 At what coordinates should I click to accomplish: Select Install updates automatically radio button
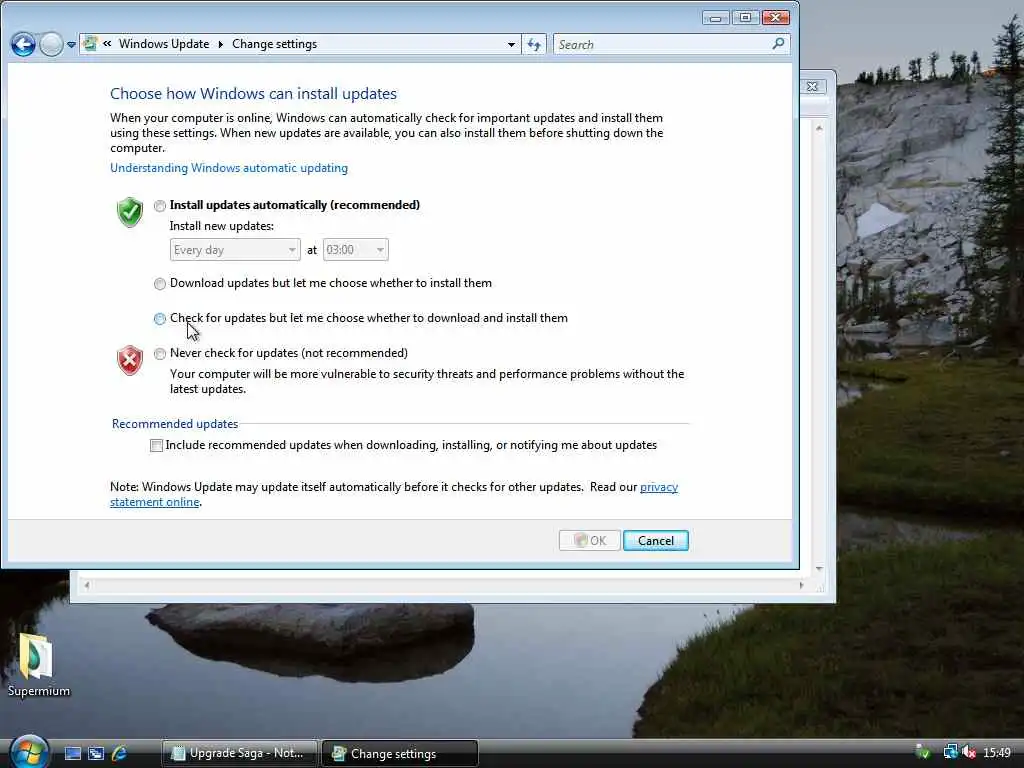pyautogui.click(x=159, y=206)
